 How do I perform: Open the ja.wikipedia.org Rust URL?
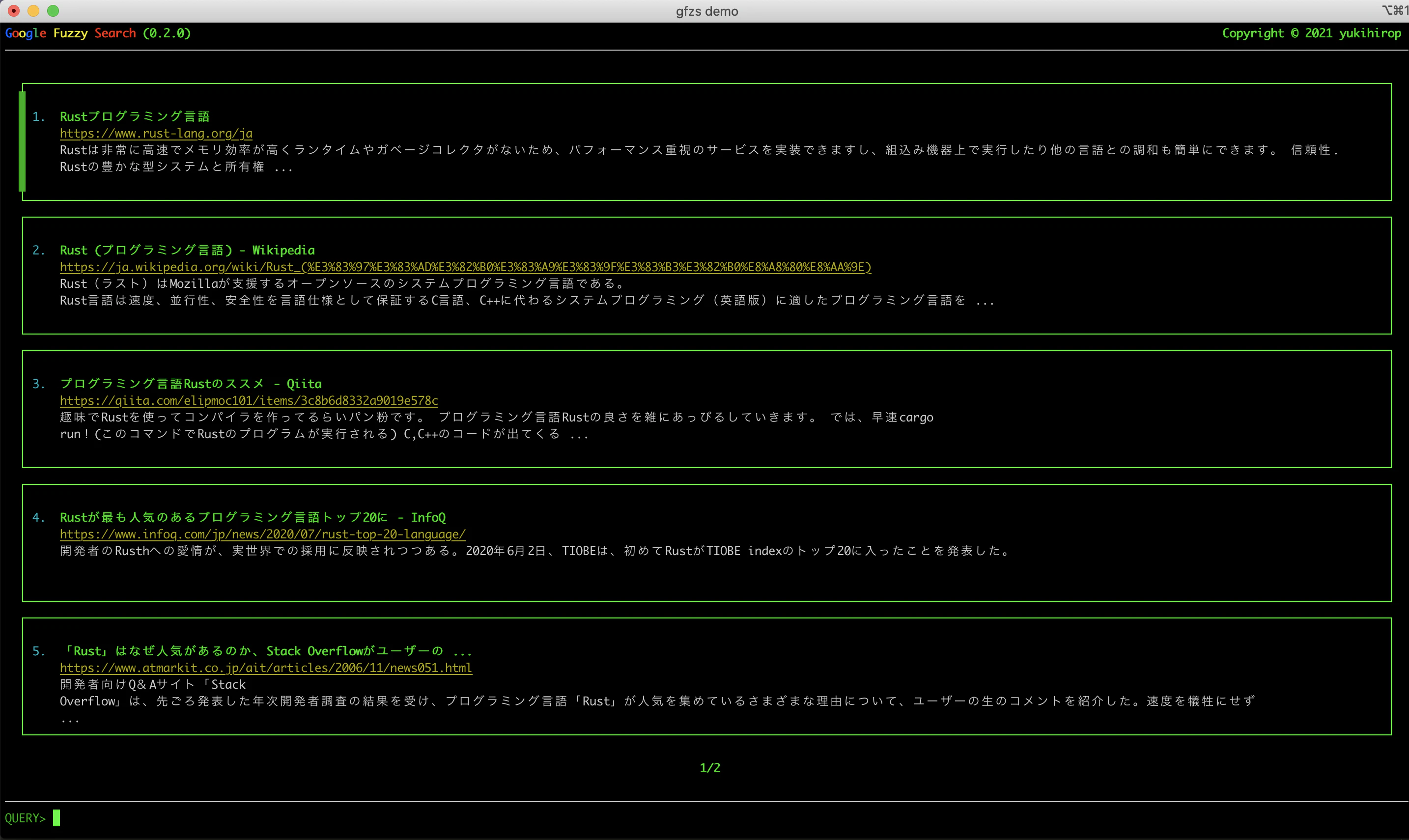(465, 267)
